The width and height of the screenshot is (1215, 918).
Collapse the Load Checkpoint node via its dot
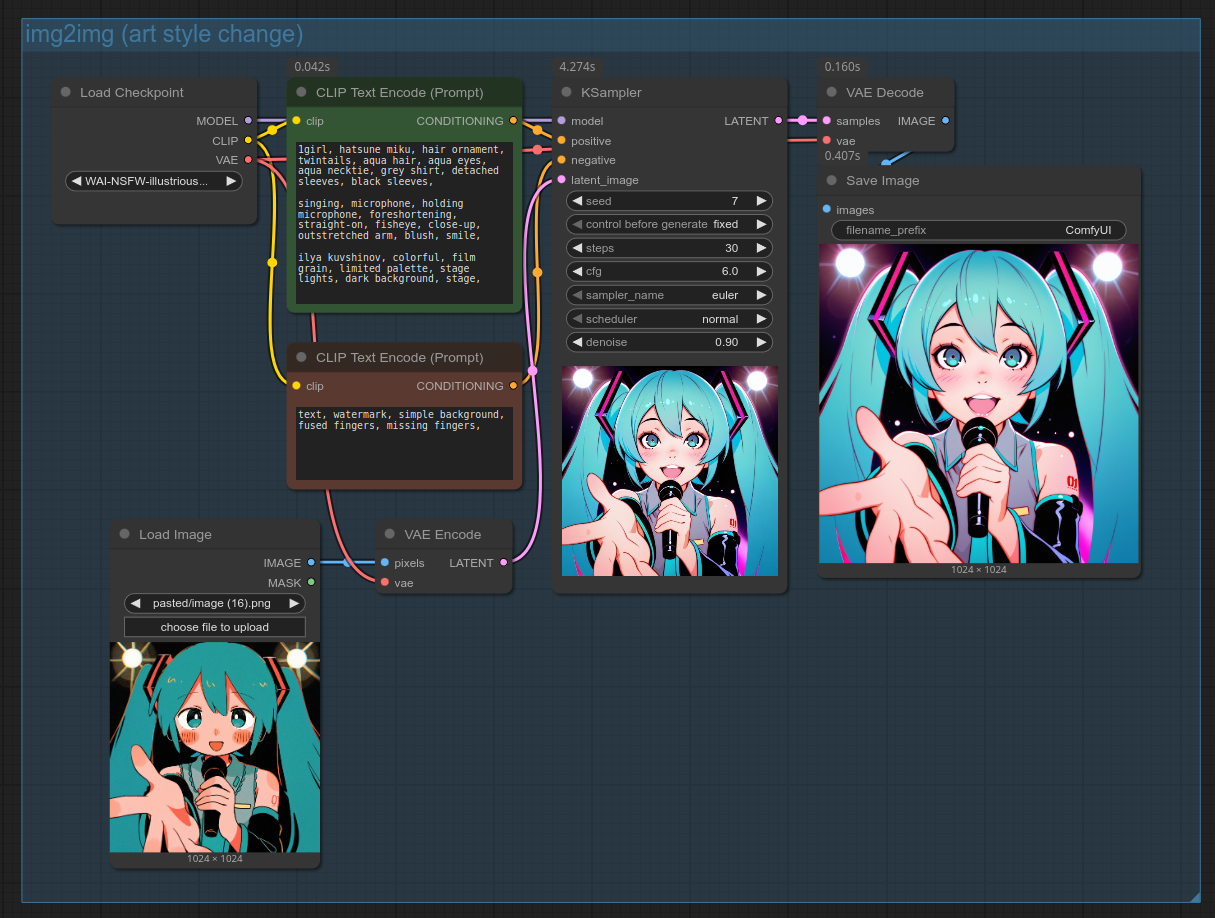pyautogui.click(x=66, y=93)
